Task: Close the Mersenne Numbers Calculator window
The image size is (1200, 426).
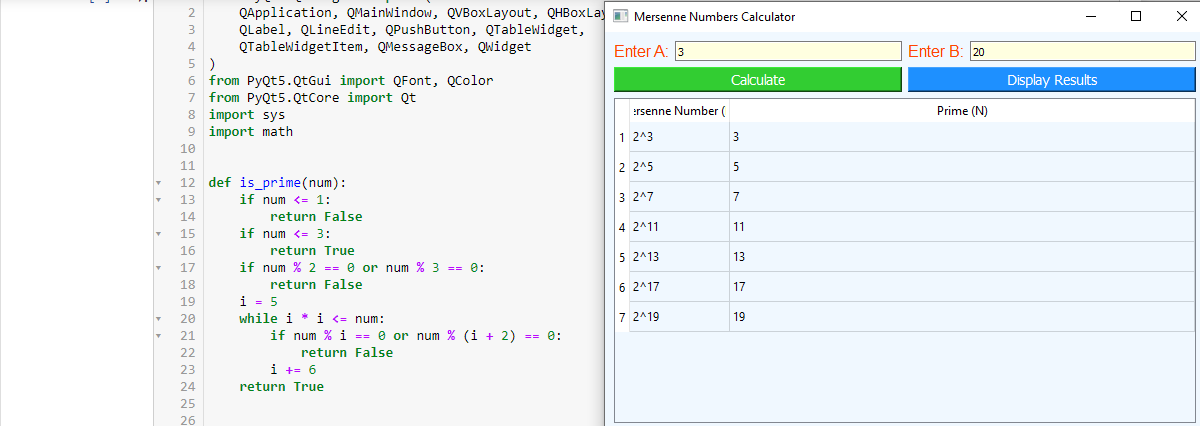Action: click(x=1178, y=16)
